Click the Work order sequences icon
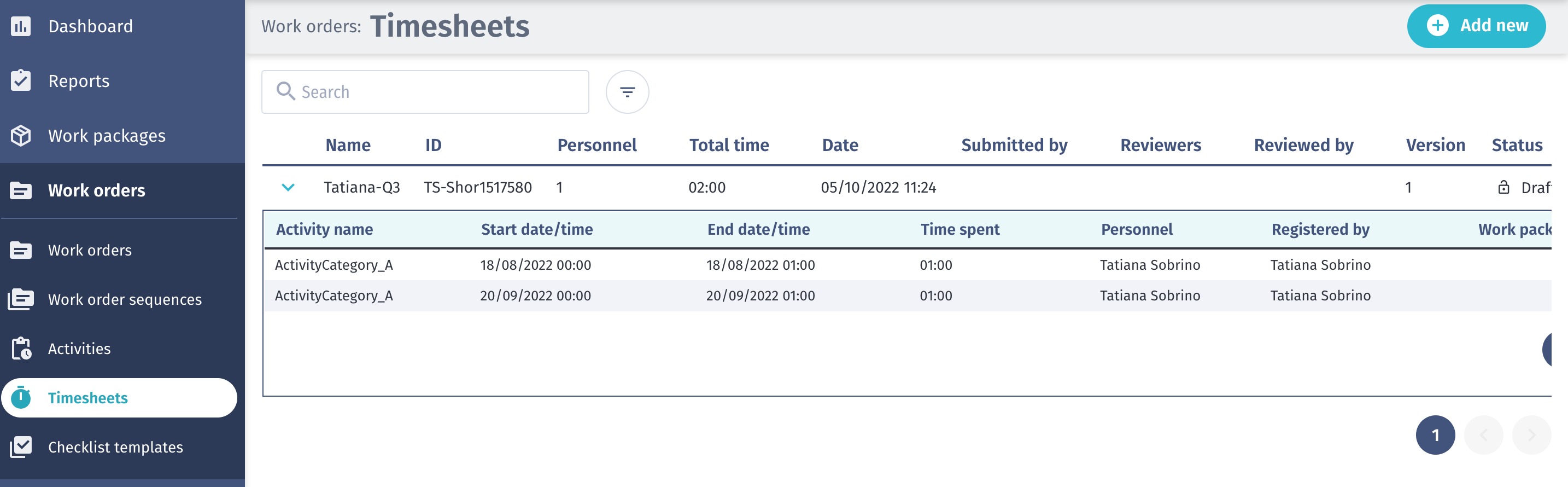Image resolution: width=1568 pixels, height=487 pixels. pos(21,299)
